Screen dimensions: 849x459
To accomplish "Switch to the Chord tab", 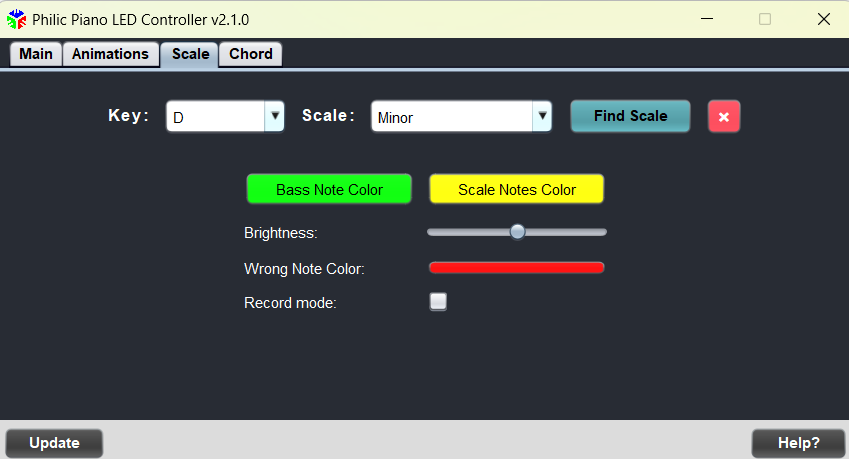I will pos(251,54).
